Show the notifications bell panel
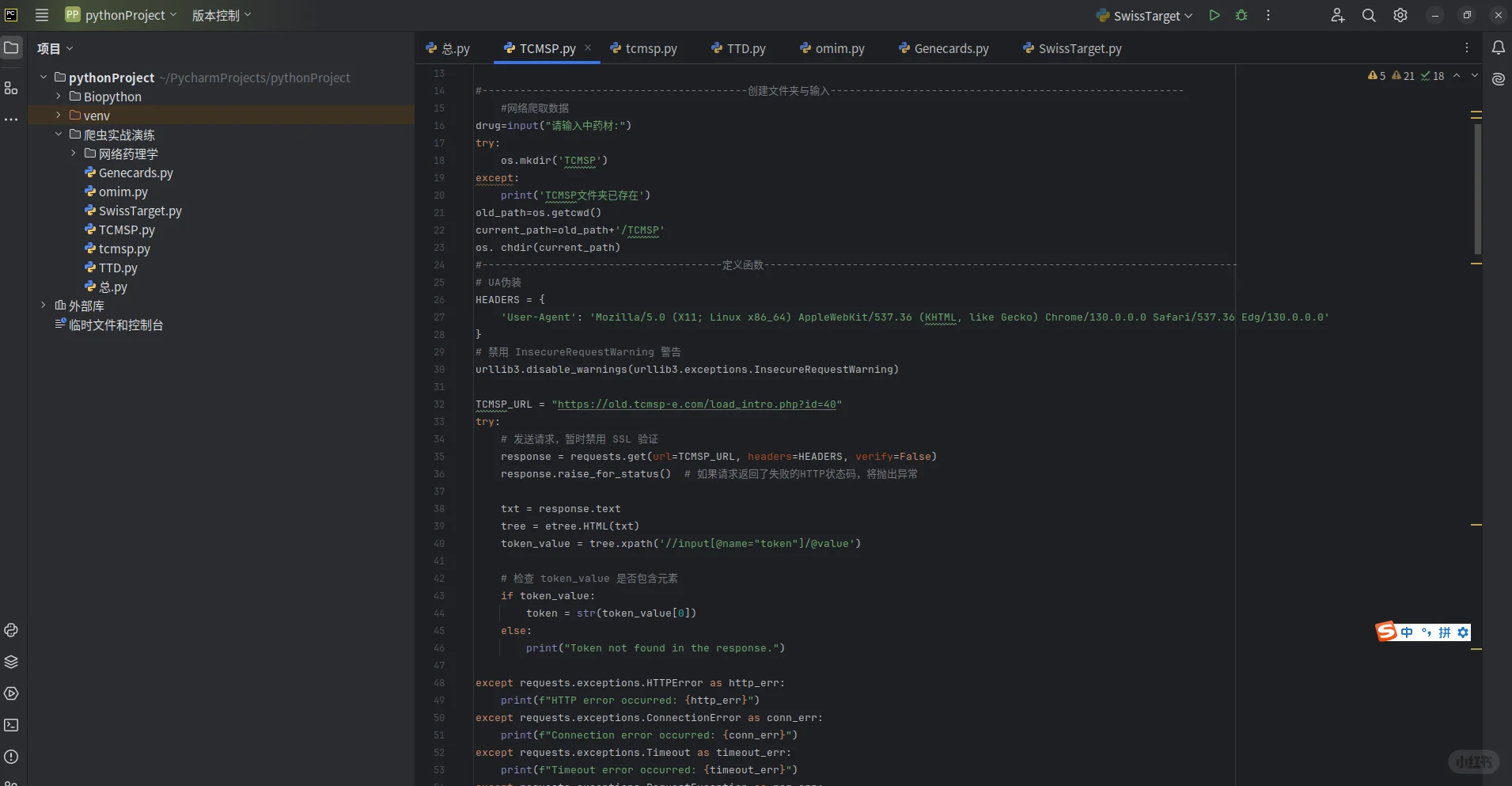This screenshot has height=786, width=1512. (x=1498, y=48)
